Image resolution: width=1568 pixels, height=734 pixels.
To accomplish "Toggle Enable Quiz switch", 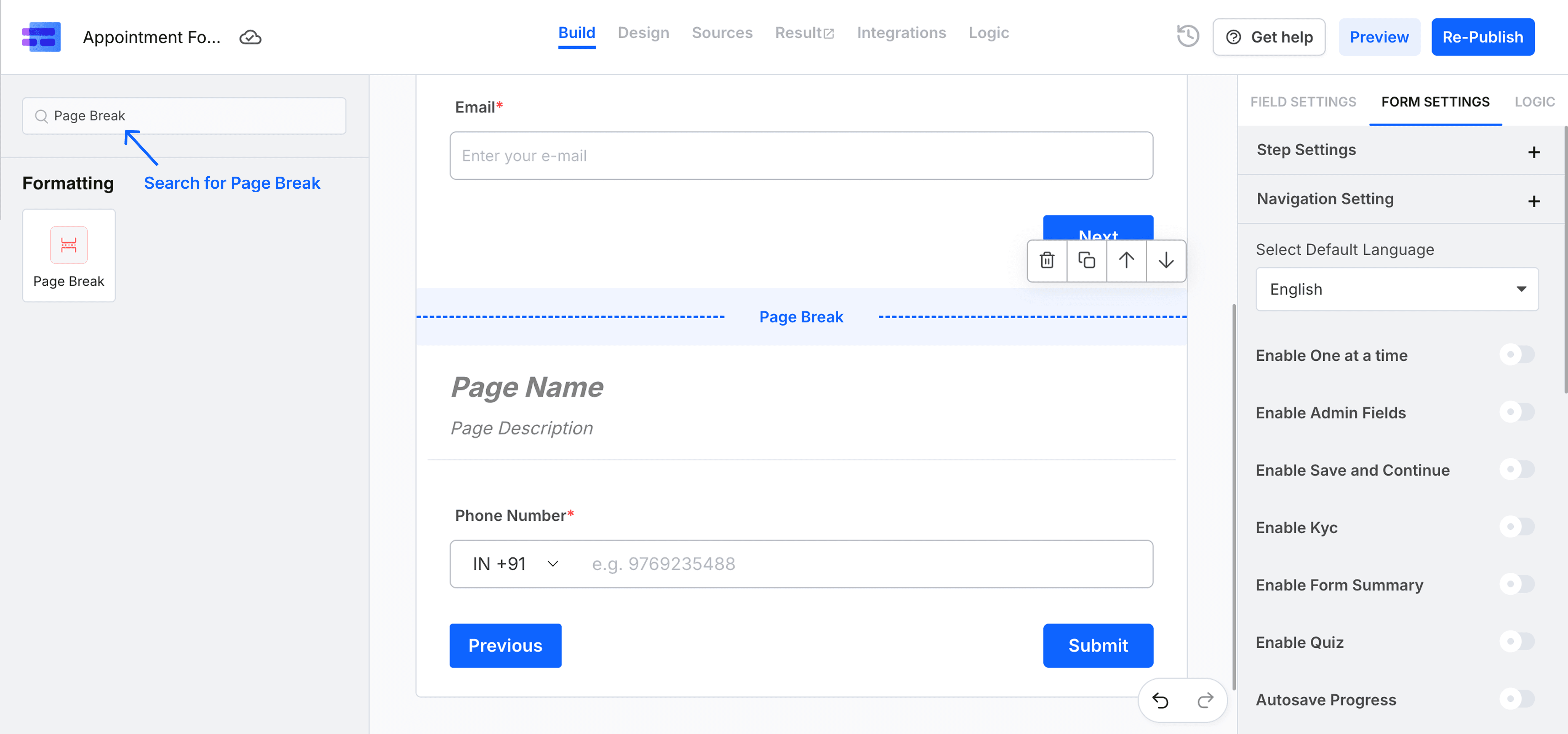I will point(1517,642).
